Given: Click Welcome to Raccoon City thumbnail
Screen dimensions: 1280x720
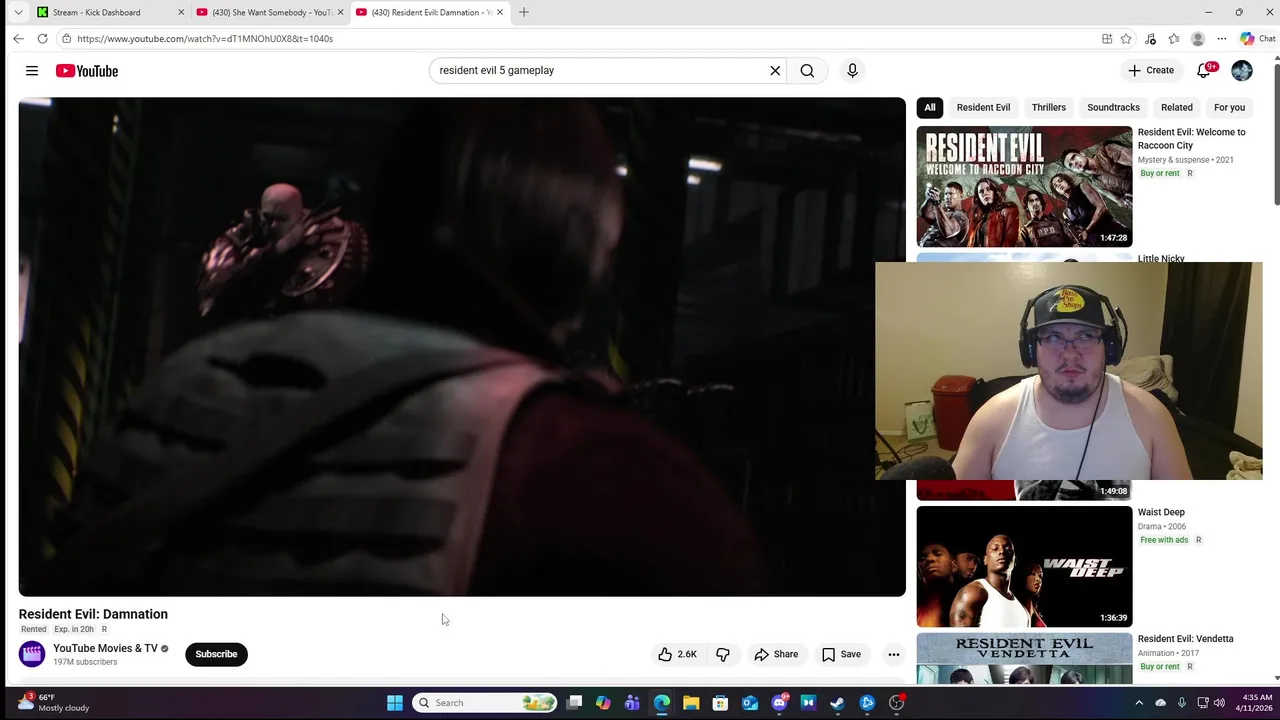Looking at the screenshot, I should [x=1024, y=187].
